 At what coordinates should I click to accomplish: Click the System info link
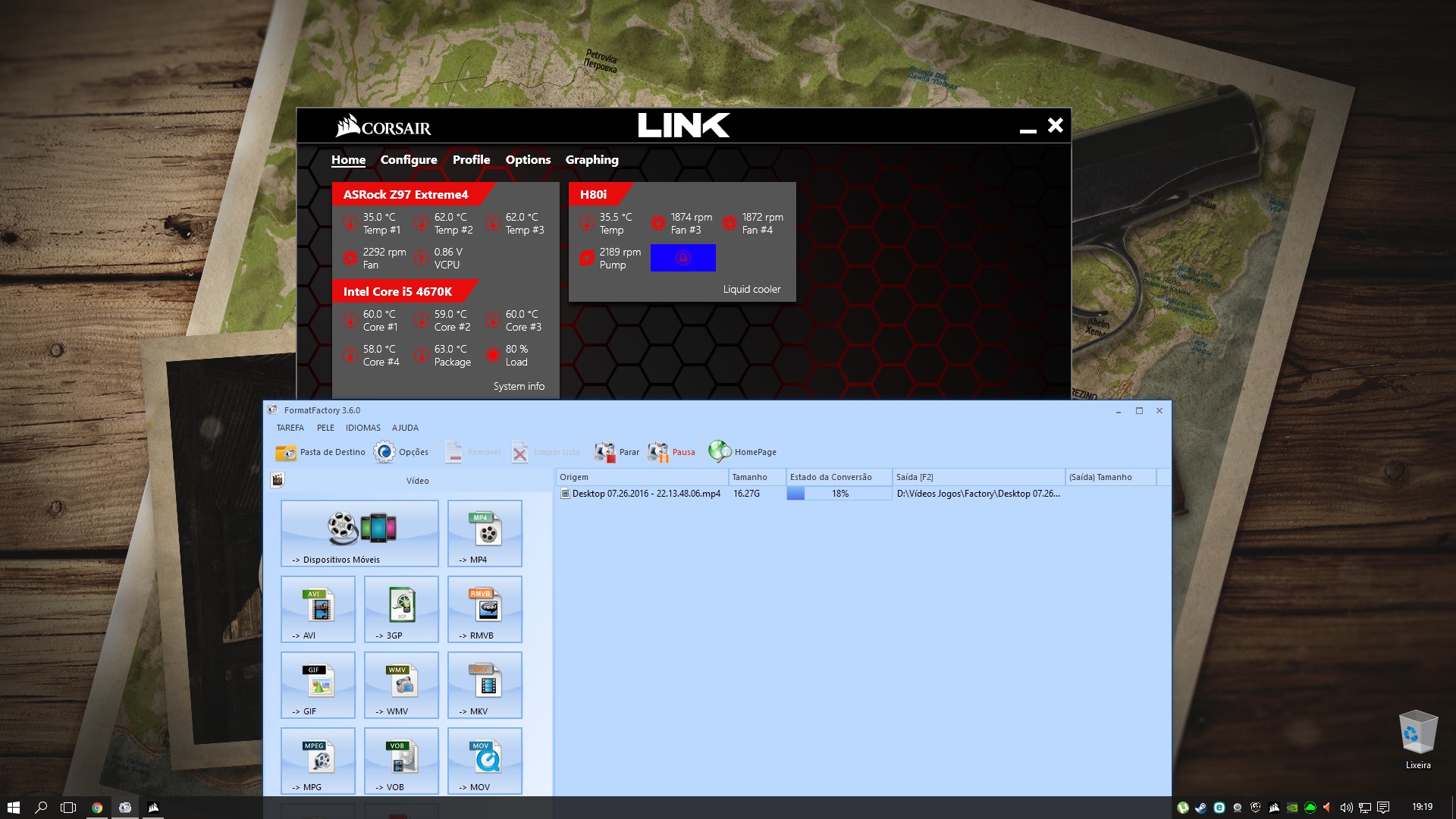pos(519,386)
